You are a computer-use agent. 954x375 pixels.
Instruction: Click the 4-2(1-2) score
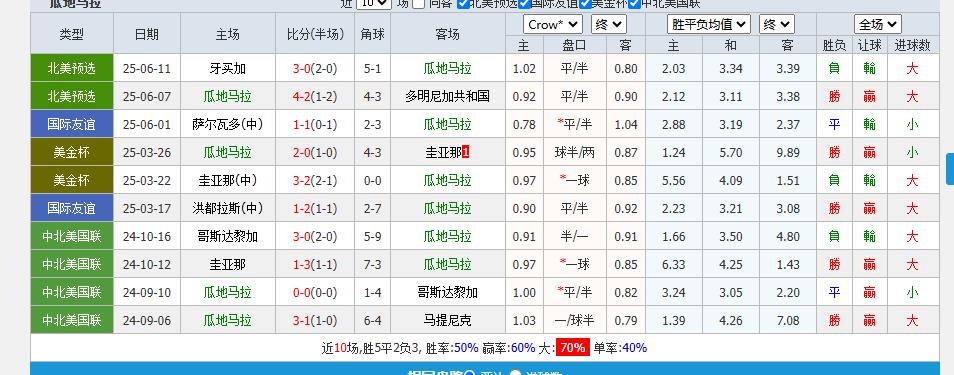pyautogui.click(x=315, y=96)
